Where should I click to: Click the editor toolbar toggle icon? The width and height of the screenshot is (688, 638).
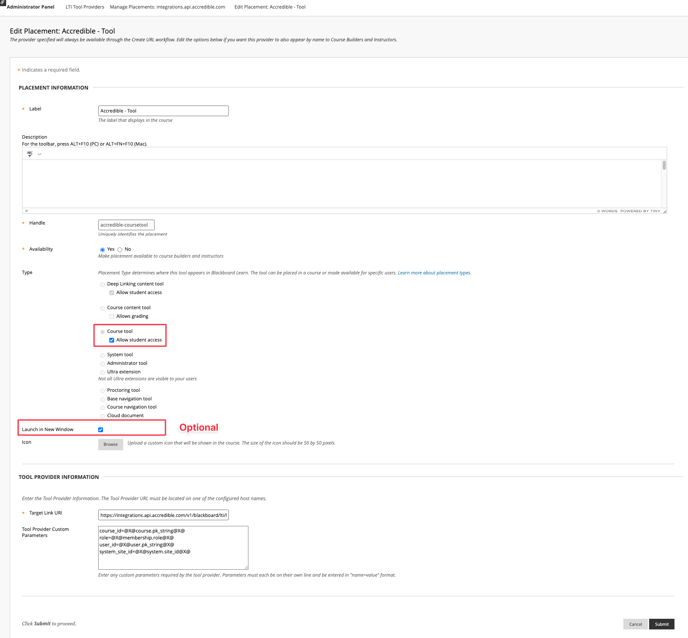(30, 154)
